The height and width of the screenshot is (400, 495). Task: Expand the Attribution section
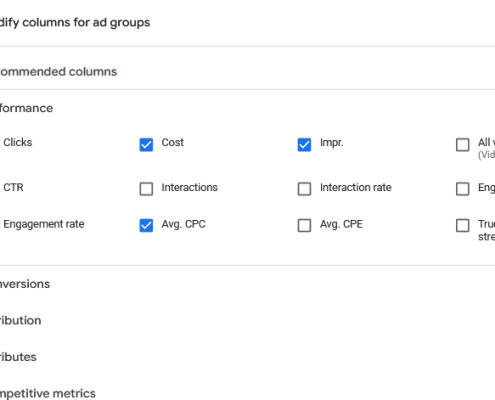(x=21, y=320)
